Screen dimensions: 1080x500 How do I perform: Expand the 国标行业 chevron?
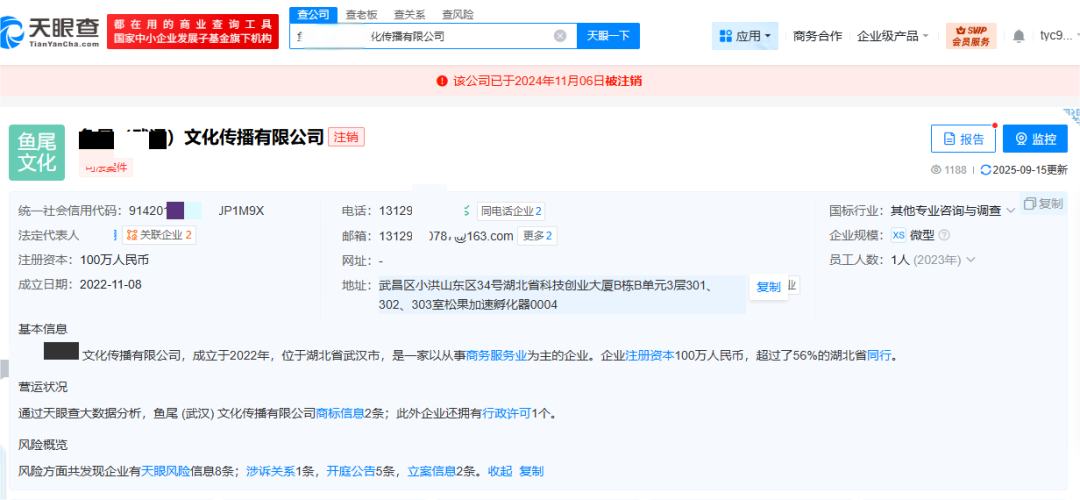tap(1010, 211)
